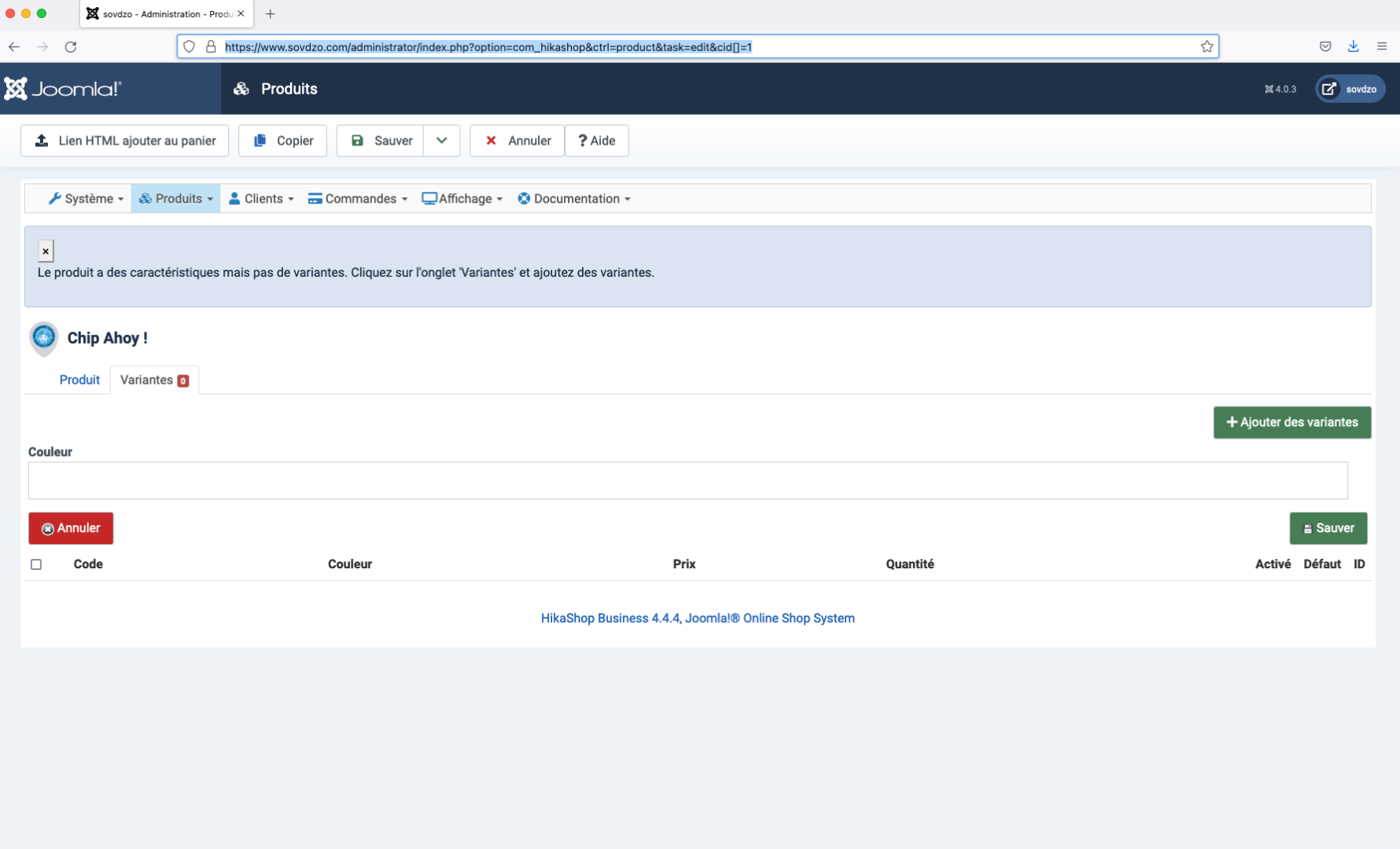Sort variants by Code column header
Viewport: 1400px width, 849px height.
click(x=88, y=564)
